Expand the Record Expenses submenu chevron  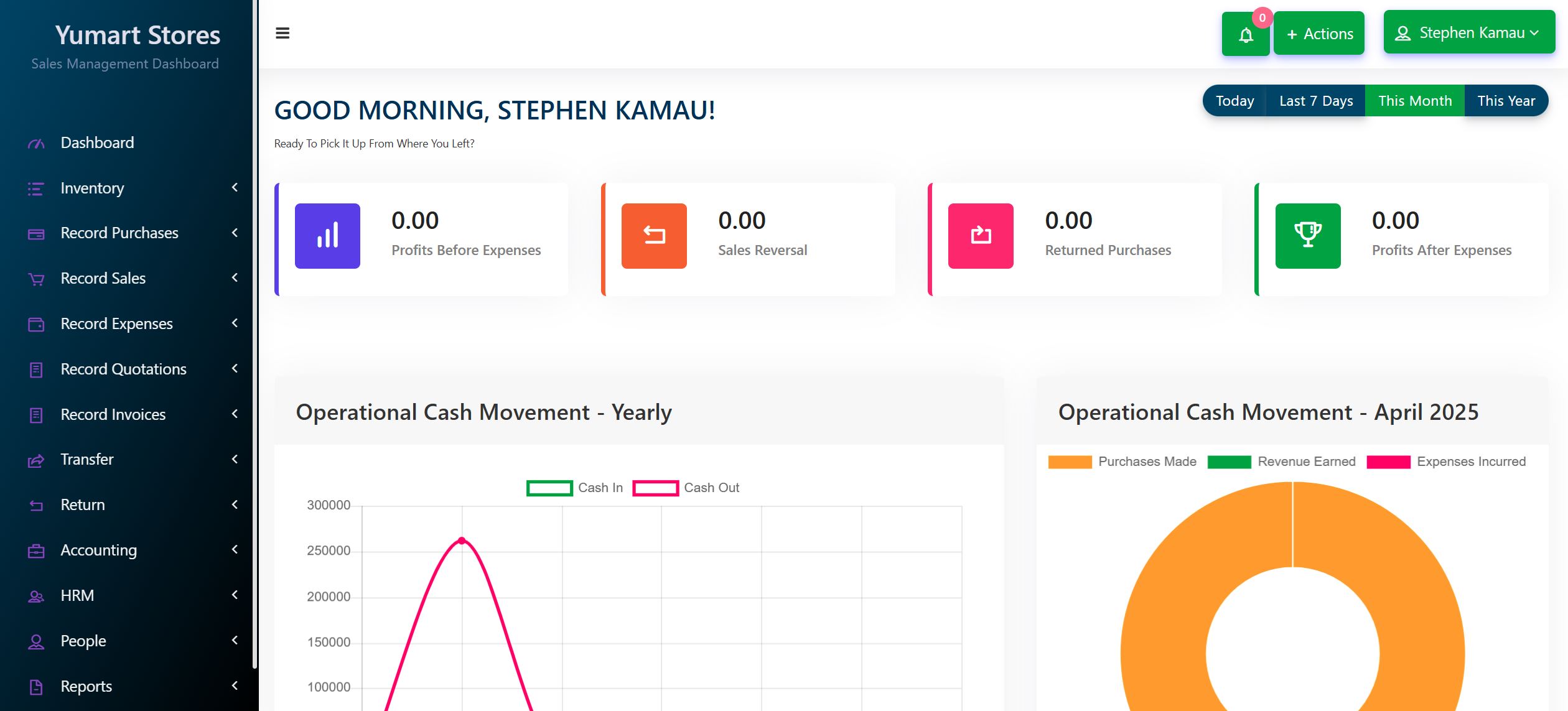coord(235,323)
